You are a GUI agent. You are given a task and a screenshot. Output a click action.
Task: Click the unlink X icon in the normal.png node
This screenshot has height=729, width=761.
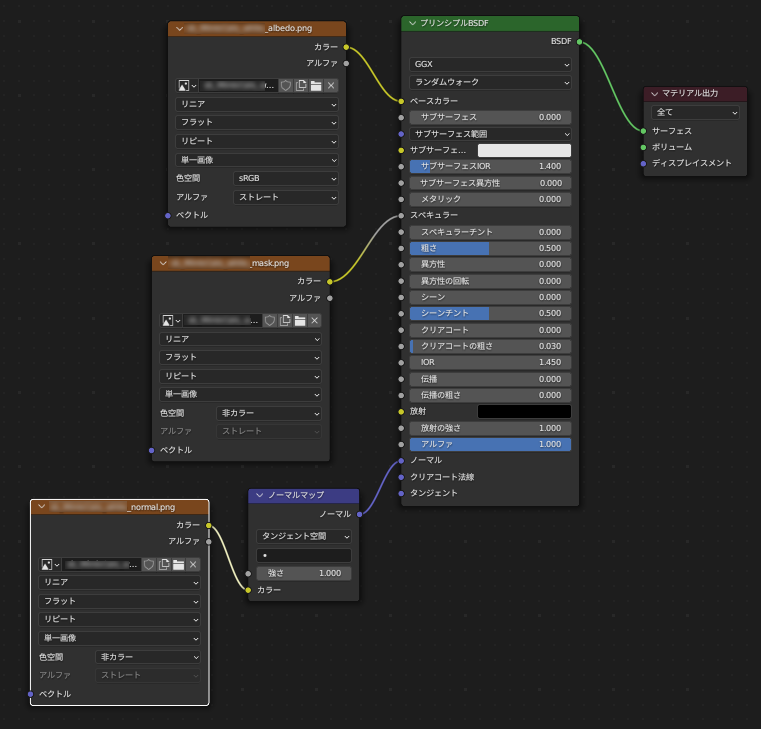click(193, 565)
